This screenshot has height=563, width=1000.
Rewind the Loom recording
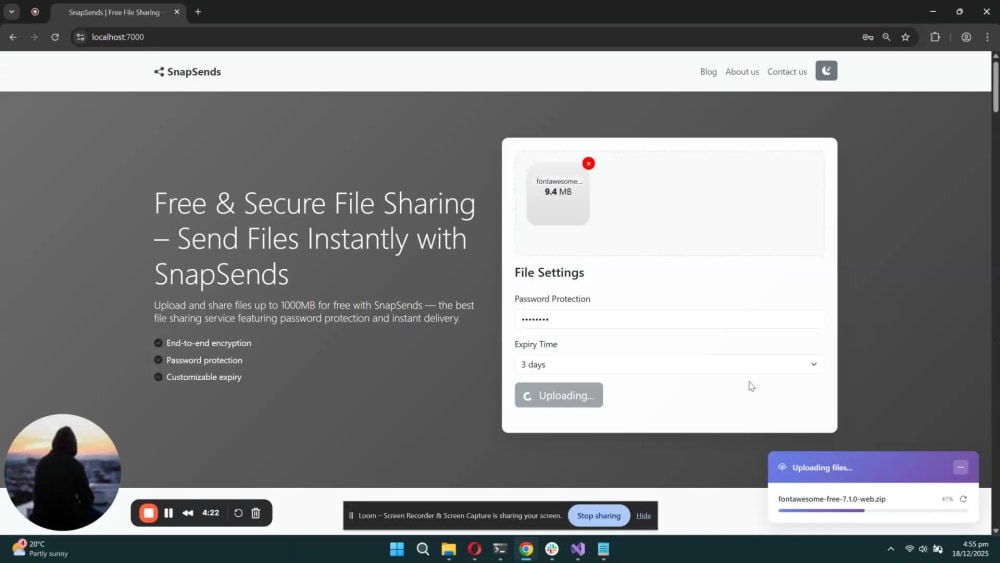coord(188,513)
